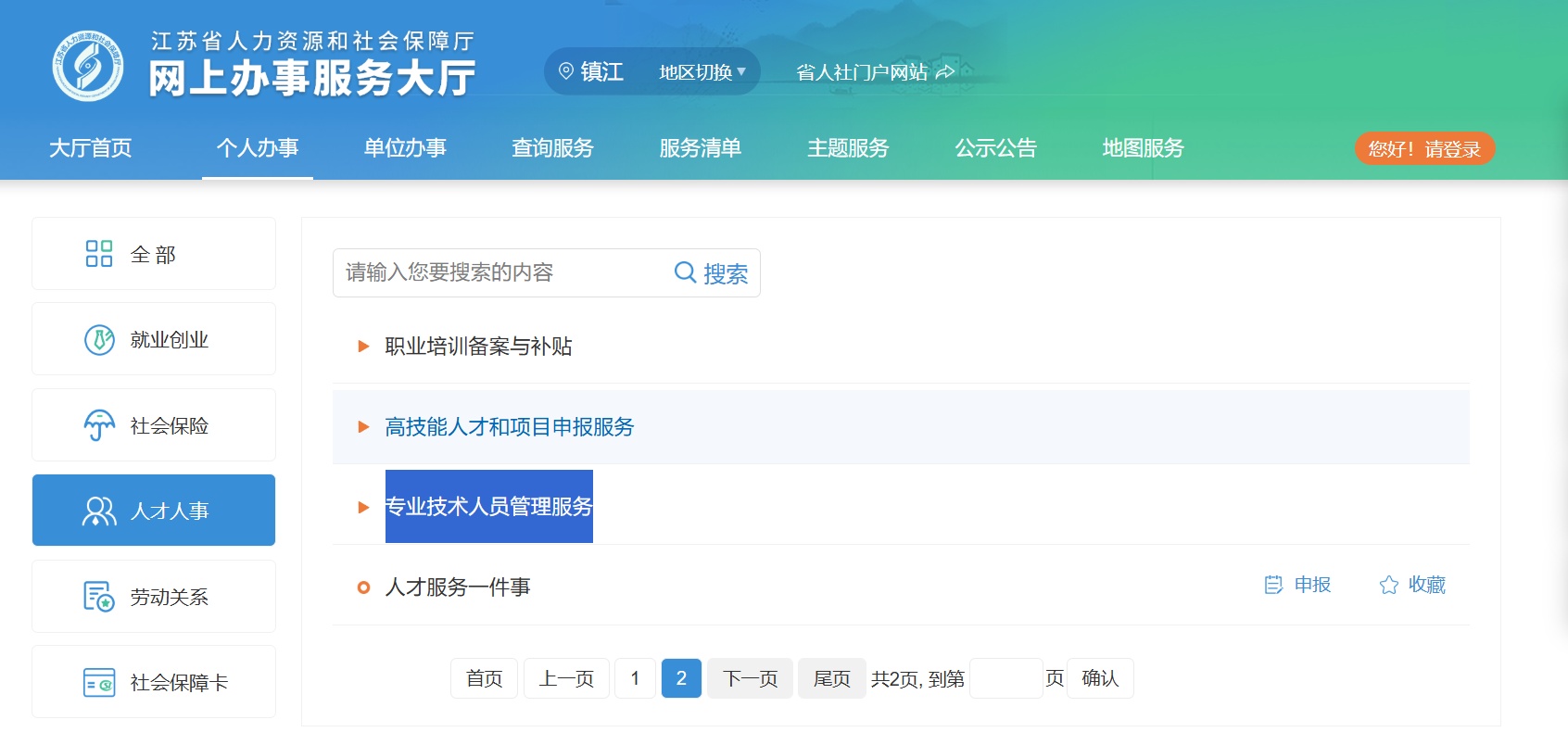Open the 地区切换 region dropdown

pyautogui.click(x=702, y=72)
